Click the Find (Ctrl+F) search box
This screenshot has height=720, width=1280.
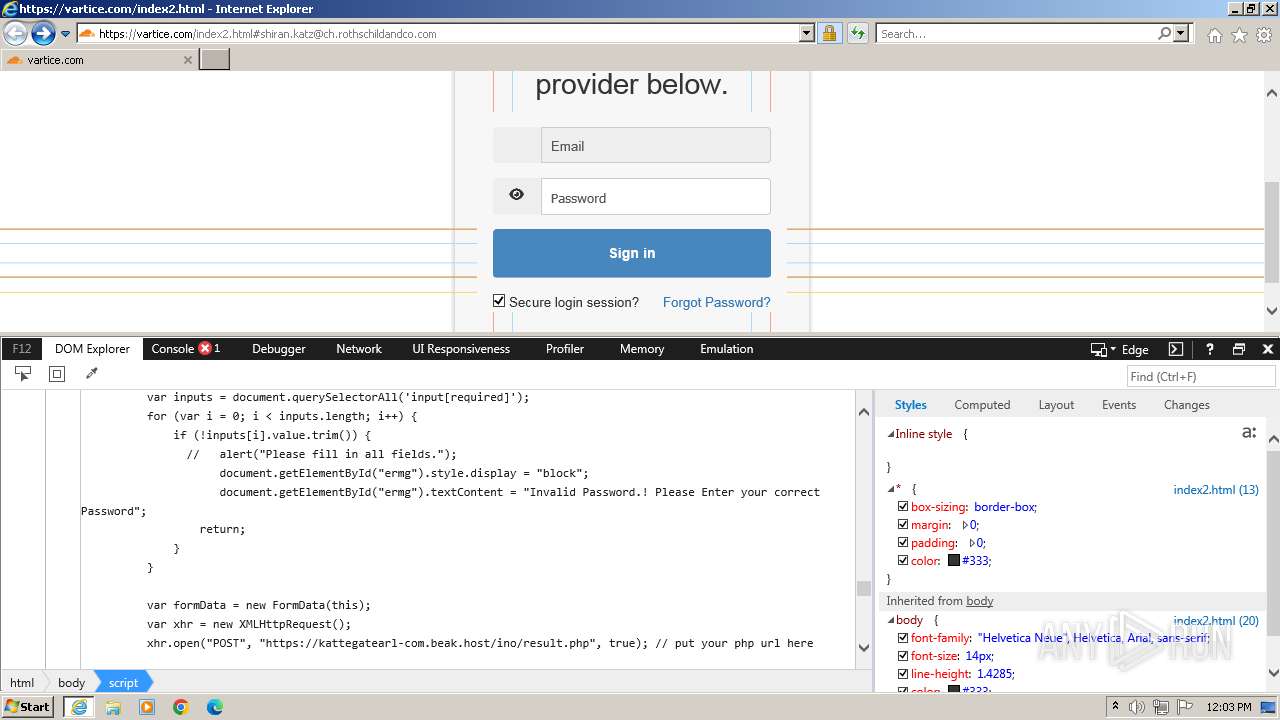[x=1201, y=376]
